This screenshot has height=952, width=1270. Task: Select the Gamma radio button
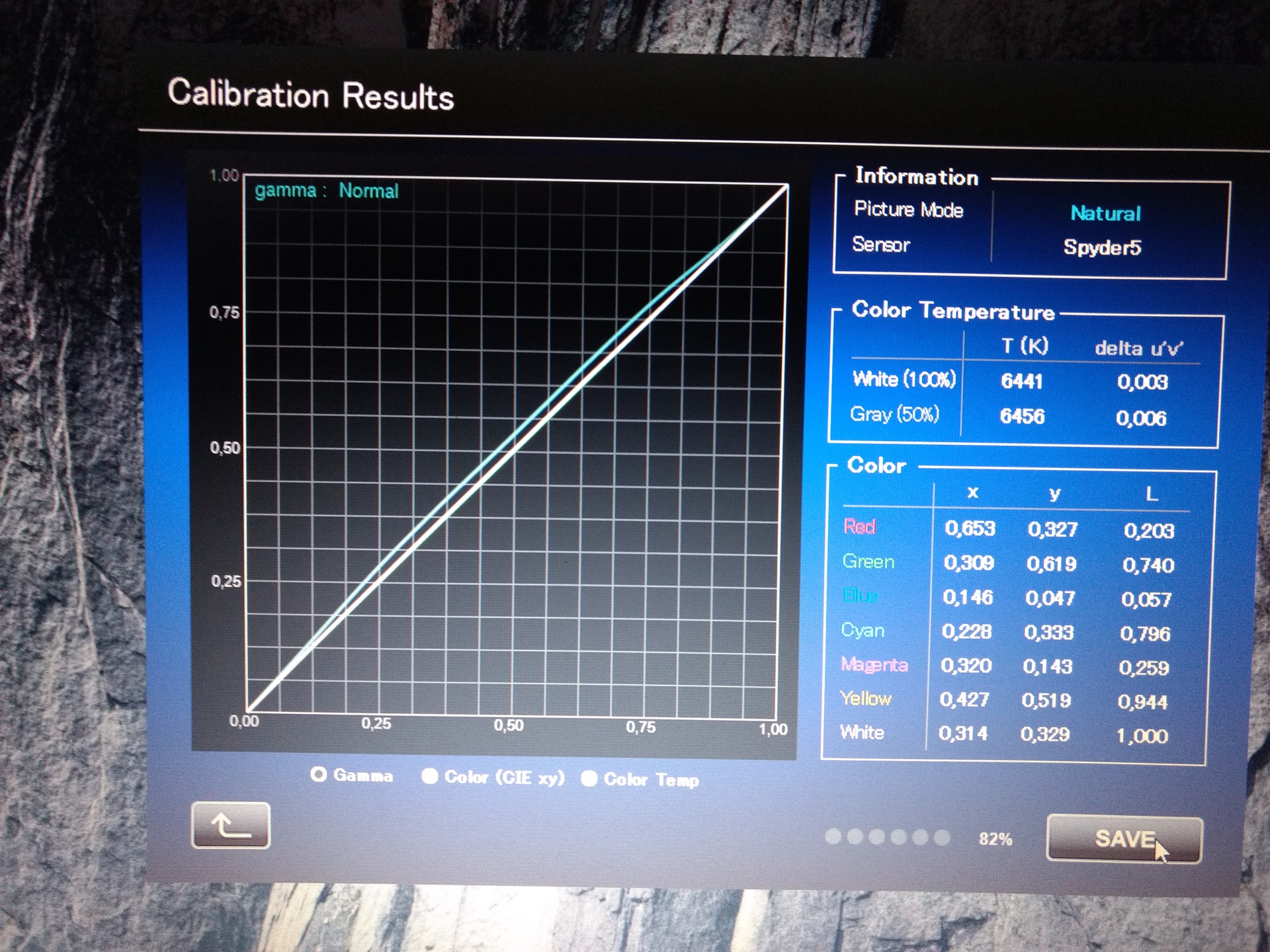pos(319,774)
